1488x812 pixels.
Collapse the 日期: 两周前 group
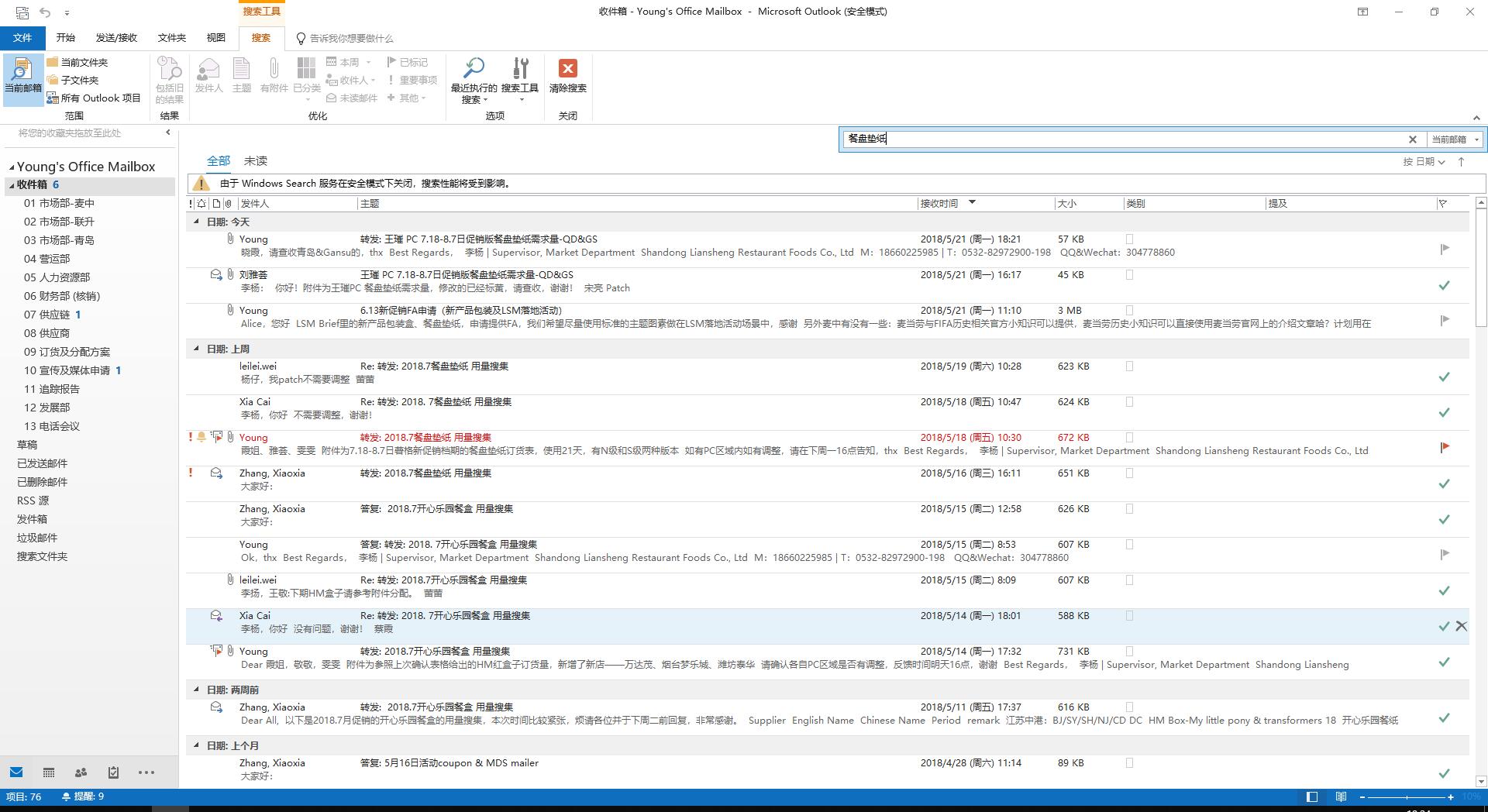[x=196, y=690]
